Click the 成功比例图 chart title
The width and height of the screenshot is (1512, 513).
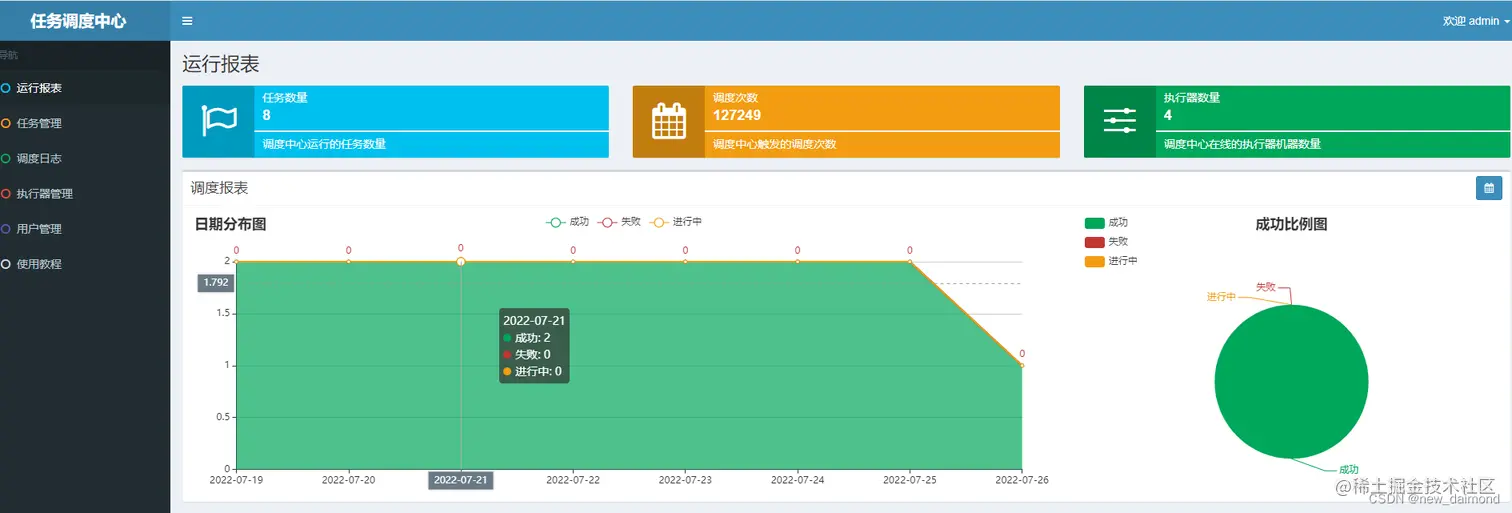point(1291,225)
